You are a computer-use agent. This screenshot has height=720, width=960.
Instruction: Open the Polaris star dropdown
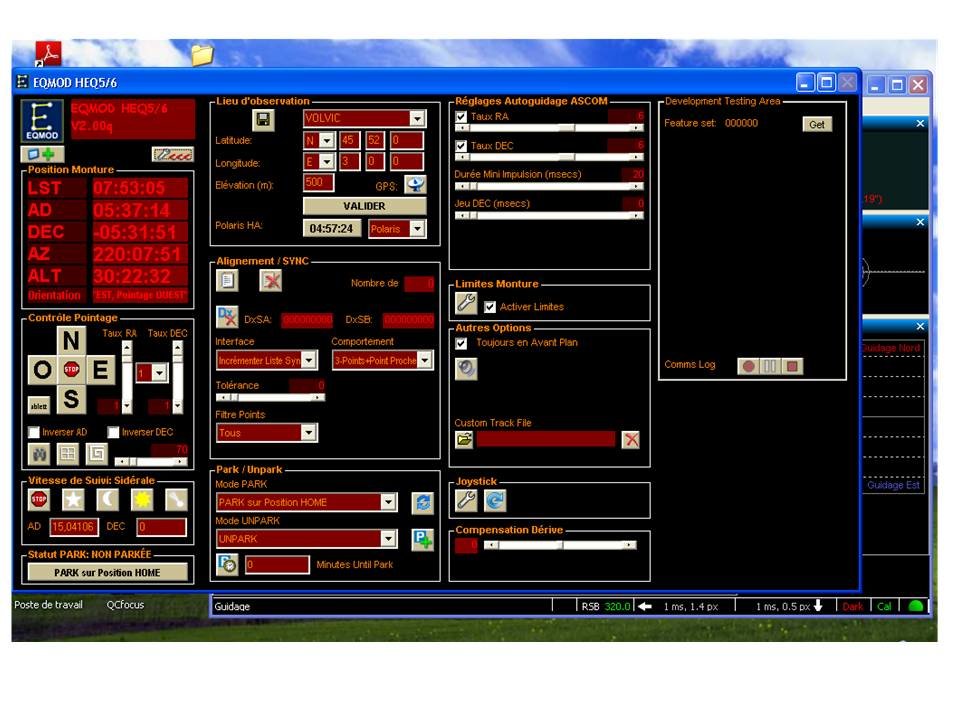tap(417, 229)
